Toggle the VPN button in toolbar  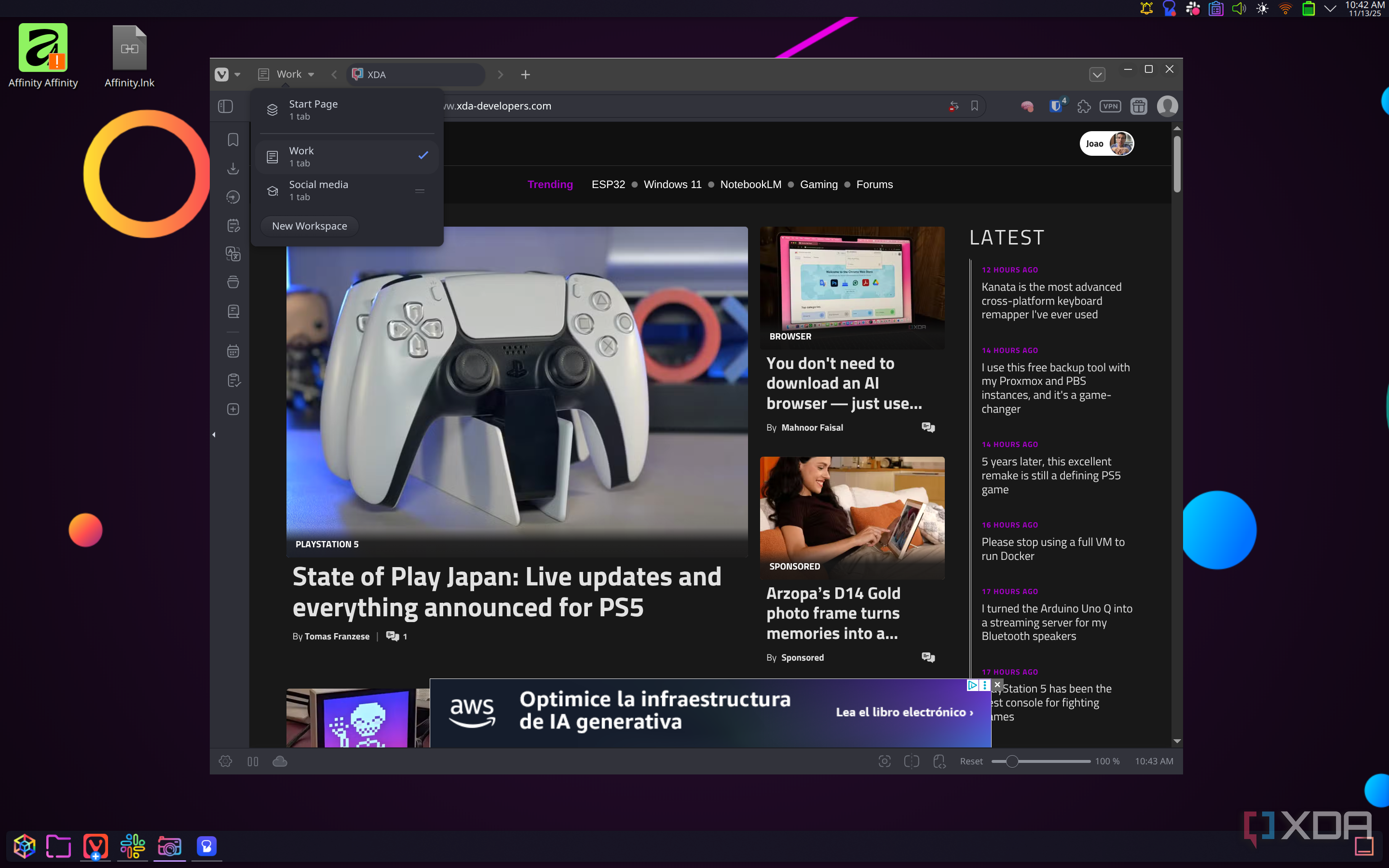[x=1110, y=106]
